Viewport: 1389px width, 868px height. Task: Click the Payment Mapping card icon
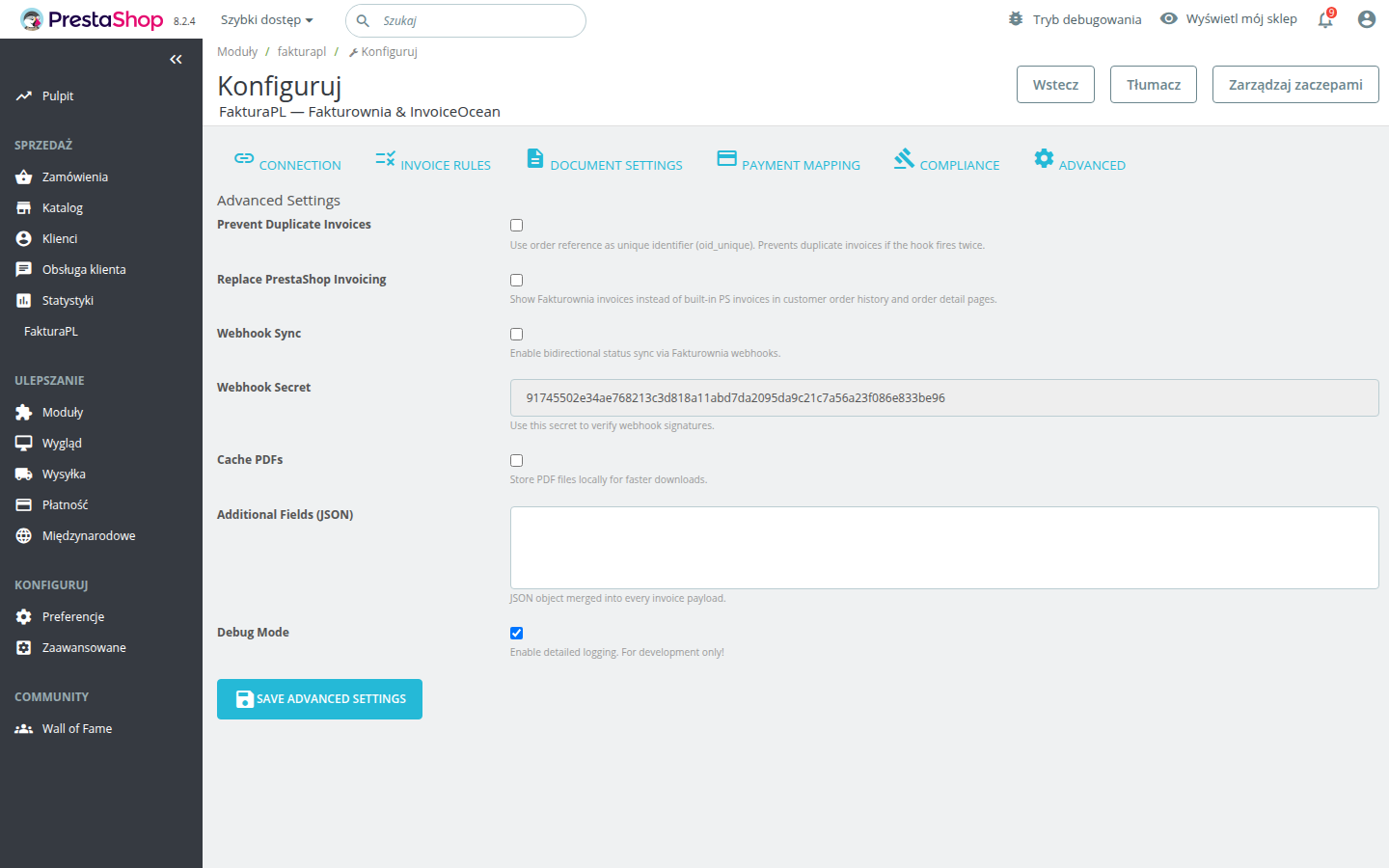(x=726, y=158)
